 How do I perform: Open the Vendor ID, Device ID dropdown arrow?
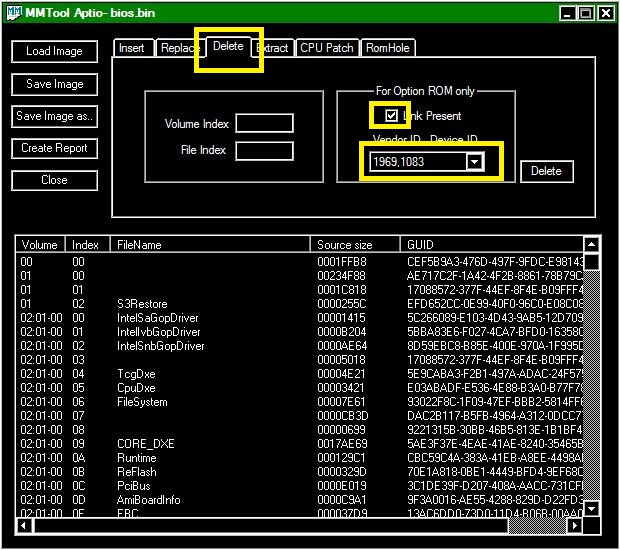474,161
